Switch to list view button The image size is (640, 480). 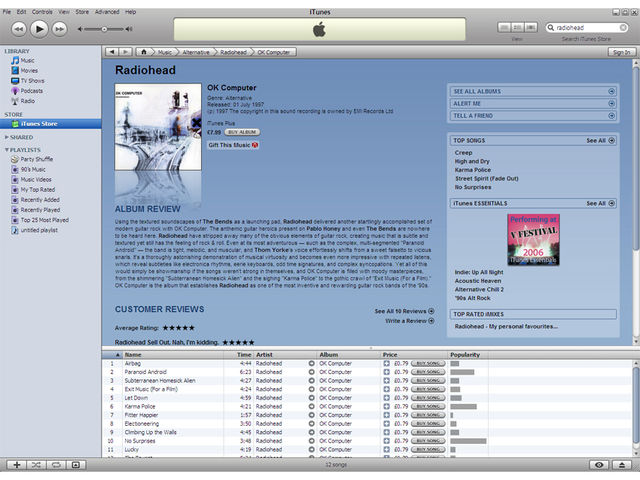point(504,27)
